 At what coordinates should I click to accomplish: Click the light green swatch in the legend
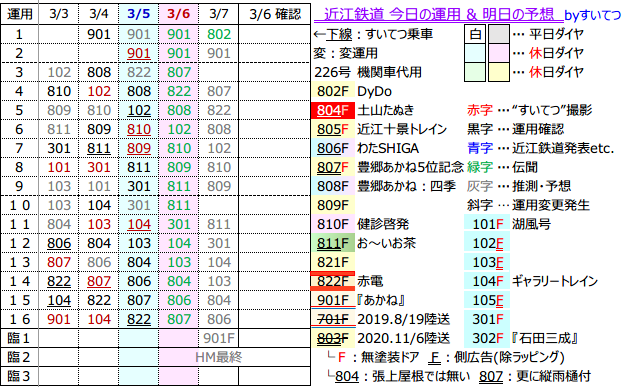[x=475, y=72]
